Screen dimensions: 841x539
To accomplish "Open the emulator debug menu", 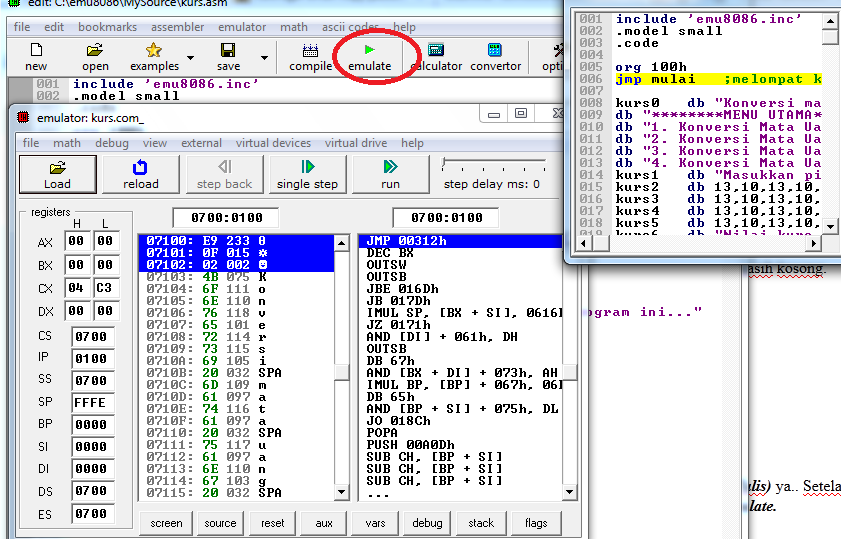I will (x=112, y=143).
